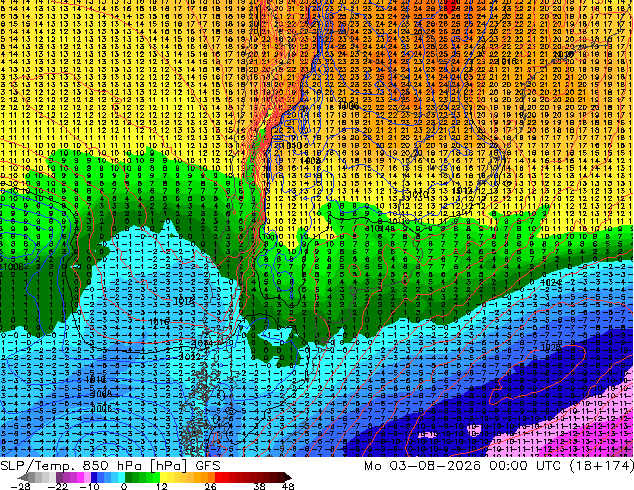Click the 'Mo 03-08-2026 00:00 UTC (18+174)' timestamp

tap(499, 466)
